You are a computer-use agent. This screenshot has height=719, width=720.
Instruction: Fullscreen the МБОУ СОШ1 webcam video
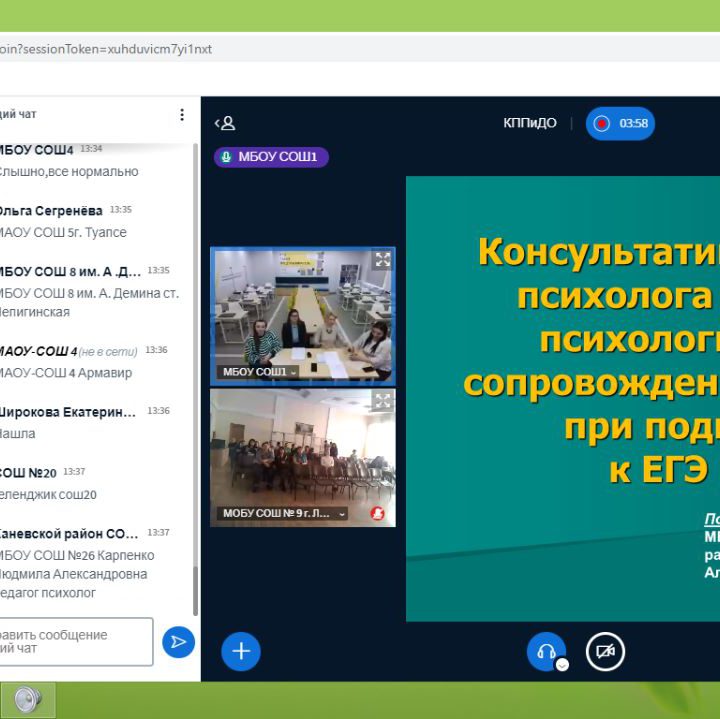point(382,260)
